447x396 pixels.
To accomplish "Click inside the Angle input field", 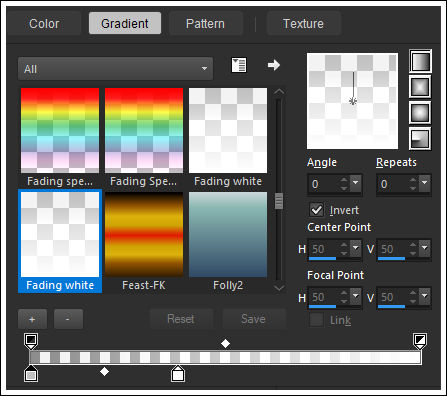I will [x=324, y=184].
